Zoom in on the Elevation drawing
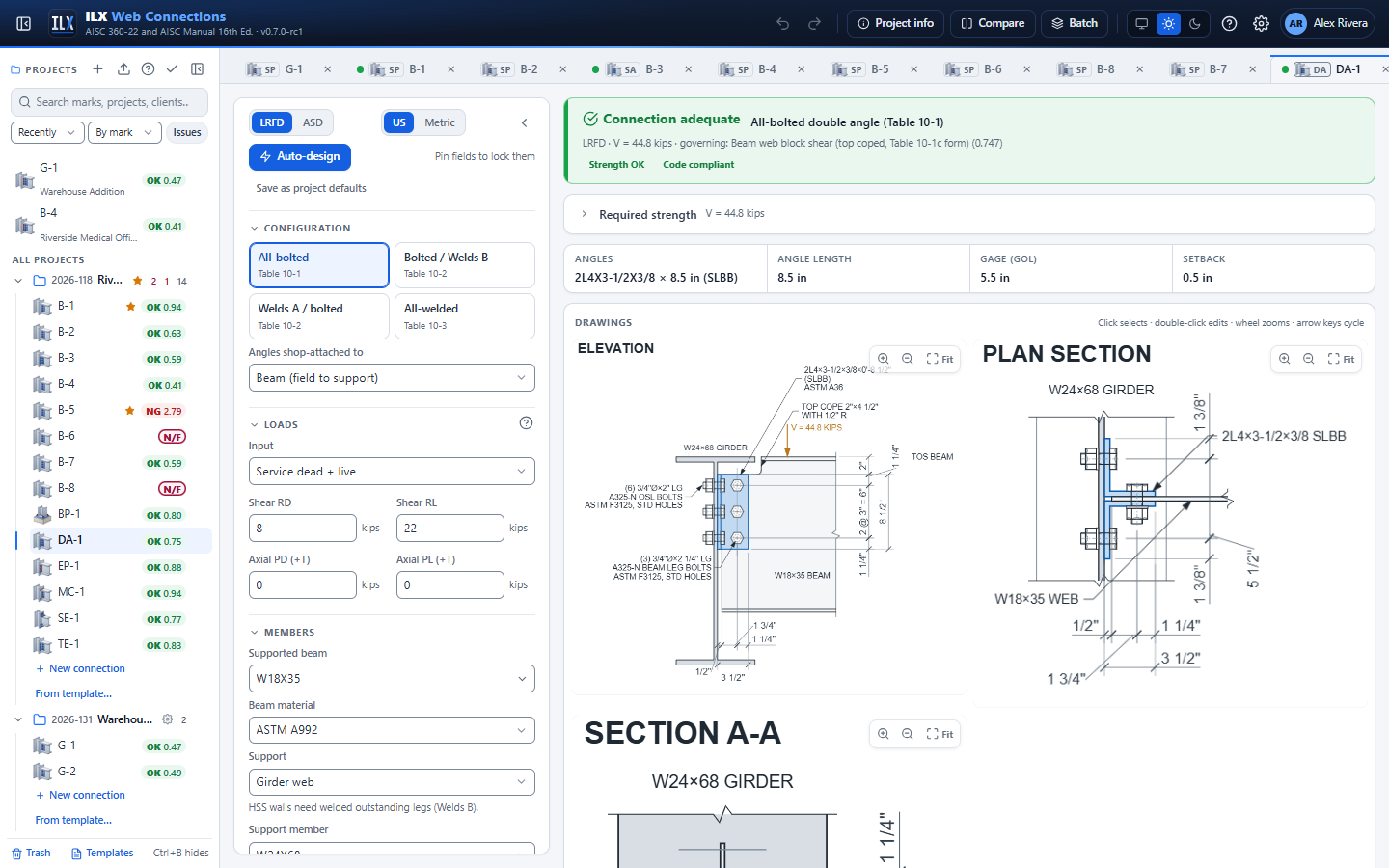The width and height of the screenshot is (1389, 868). 884,359
